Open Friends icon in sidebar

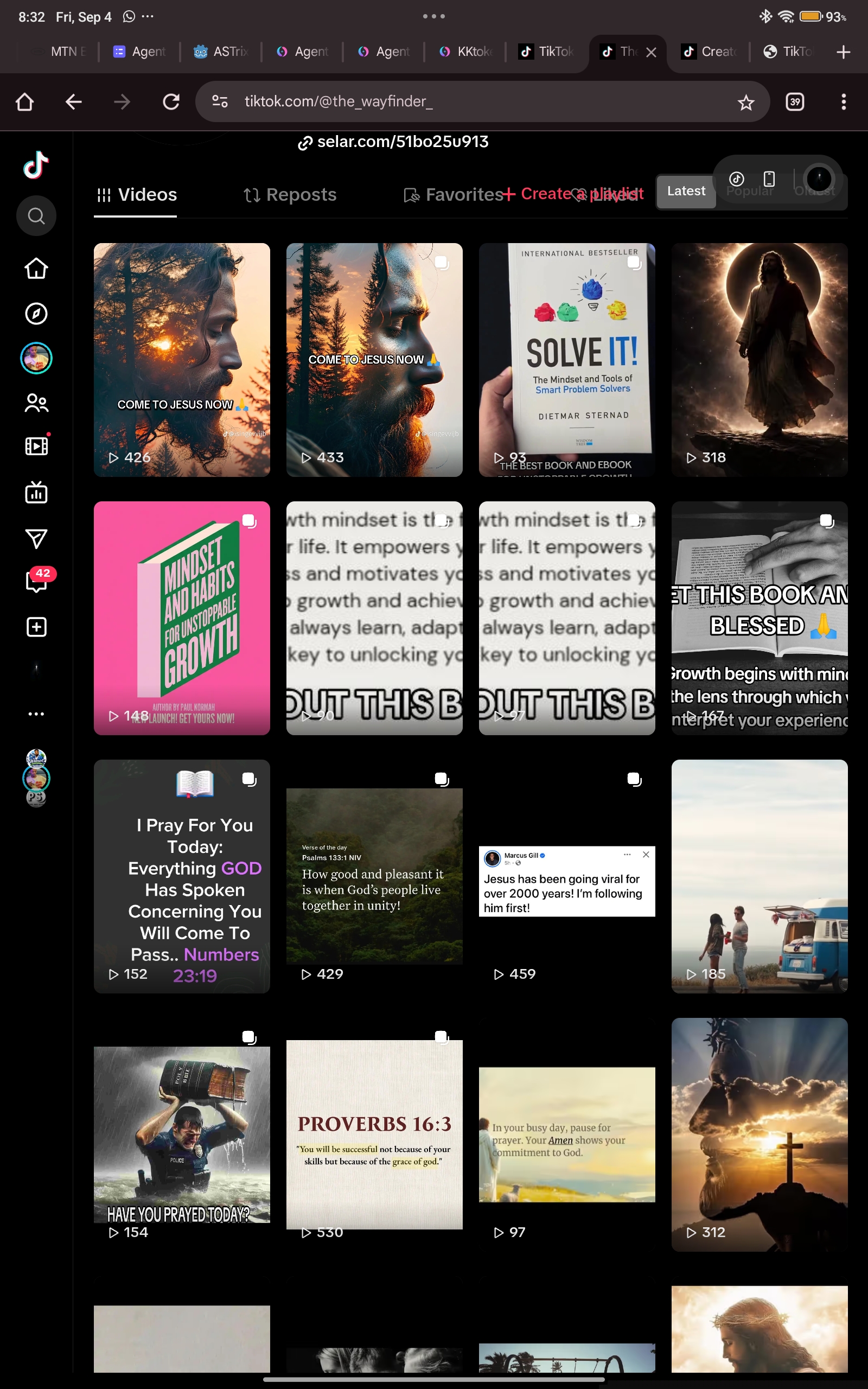(36, 404)
